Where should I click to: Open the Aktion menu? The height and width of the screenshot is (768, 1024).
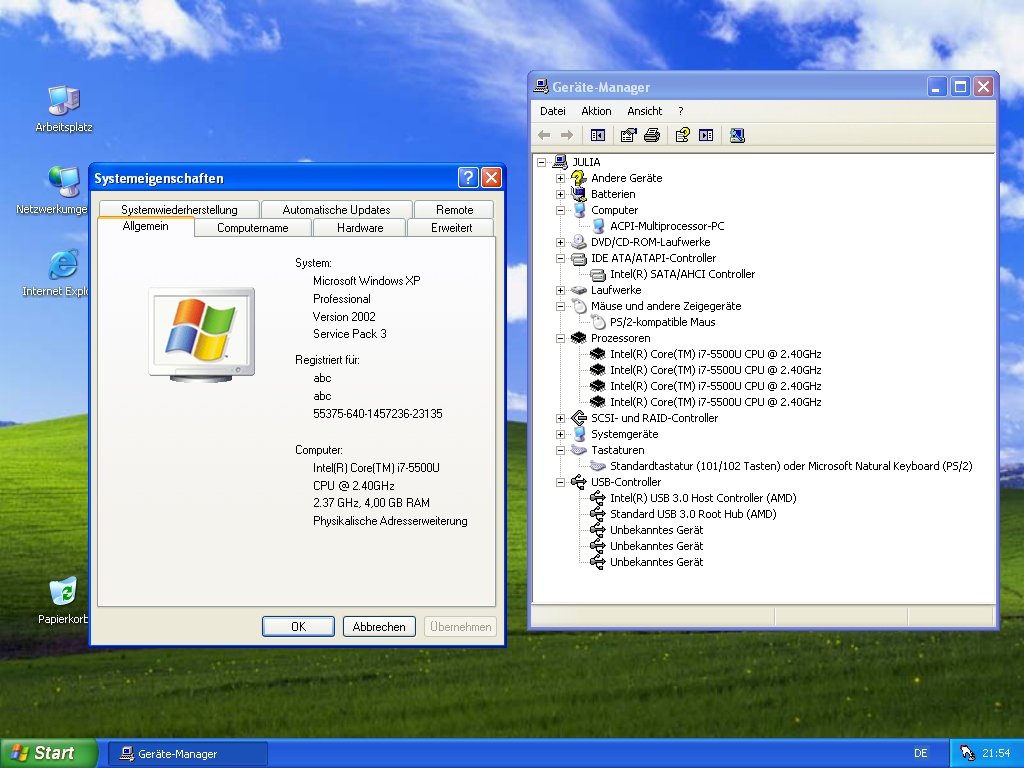click(596, 111)
